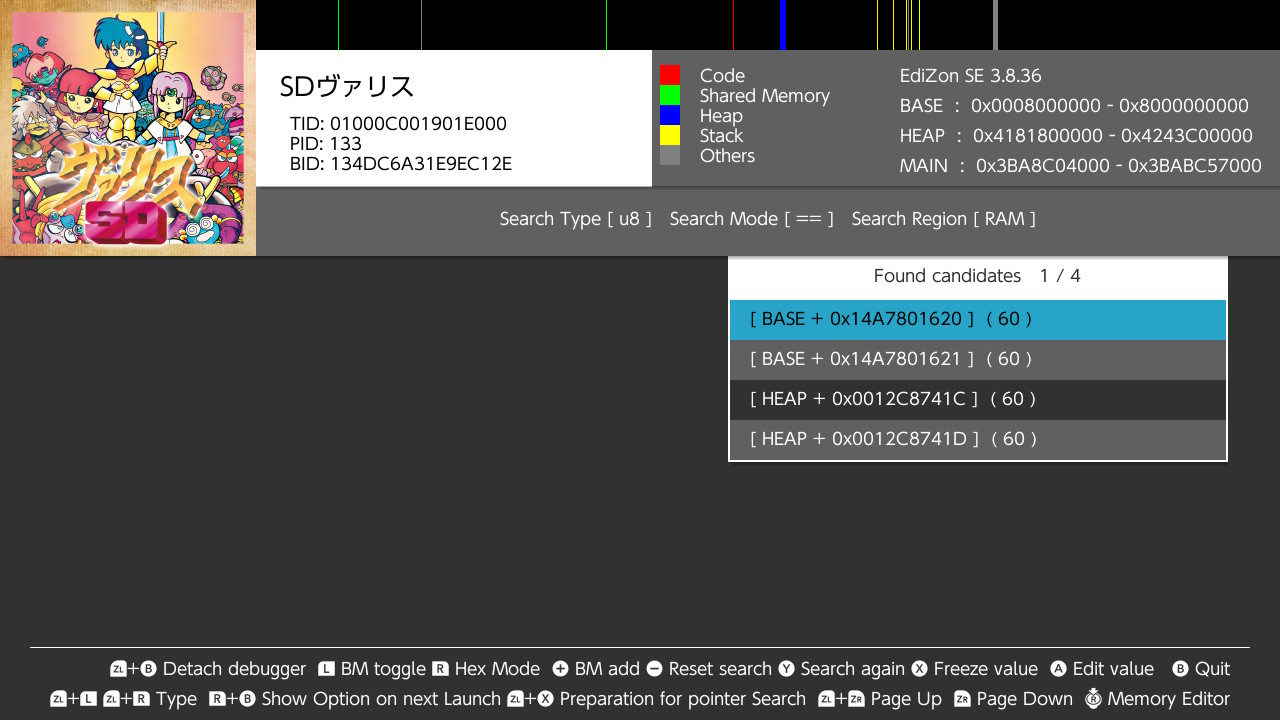
Task: Click the TID 01000C001901E000 text
Action: (x=398, y=124)
